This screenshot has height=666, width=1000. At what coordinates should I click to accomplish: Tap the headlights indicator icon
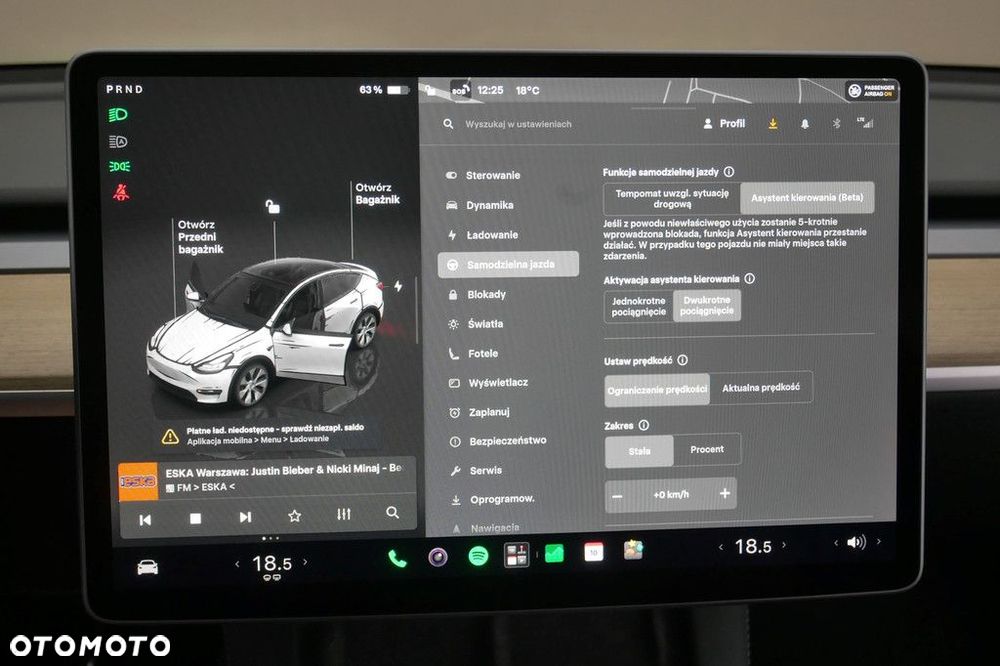118,115
